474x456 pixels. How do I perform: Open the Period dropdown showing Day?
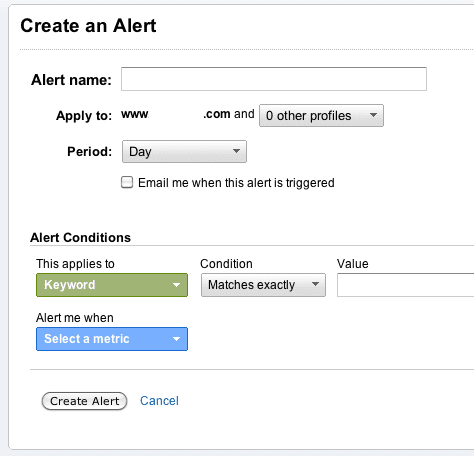click(x=184, y=151)
